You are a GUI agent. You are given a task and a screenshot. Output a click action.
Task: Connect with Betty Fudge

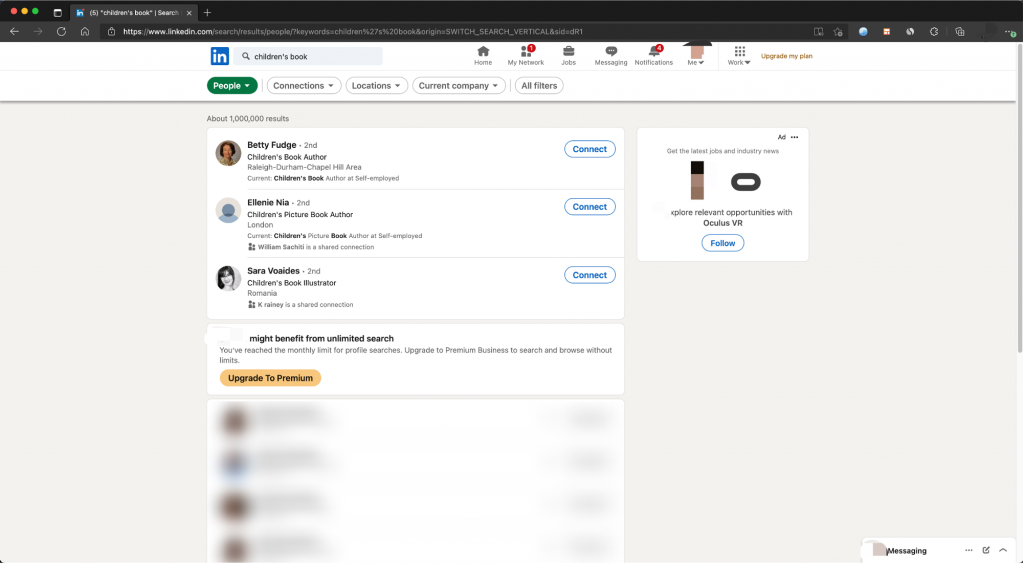pyautogui.click(x=589, y=149)
